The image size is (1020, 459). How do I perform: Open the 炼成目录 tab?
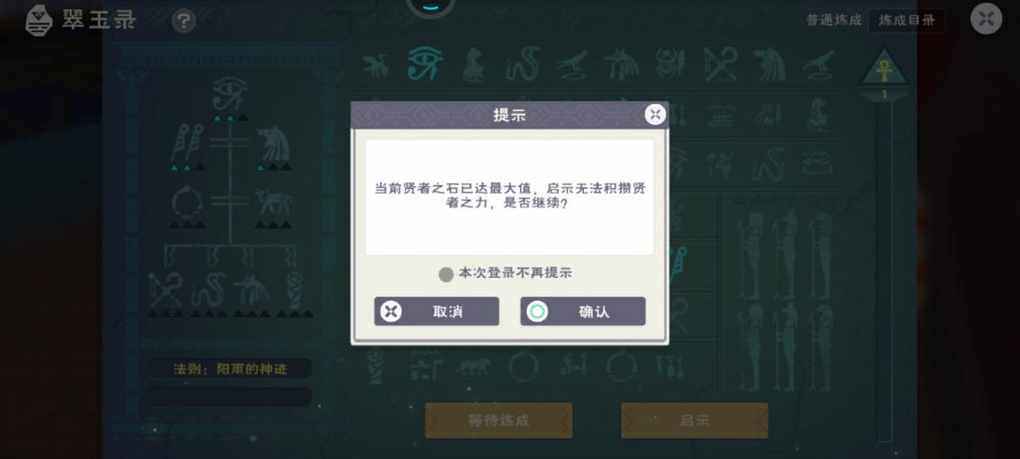point(907,20)
